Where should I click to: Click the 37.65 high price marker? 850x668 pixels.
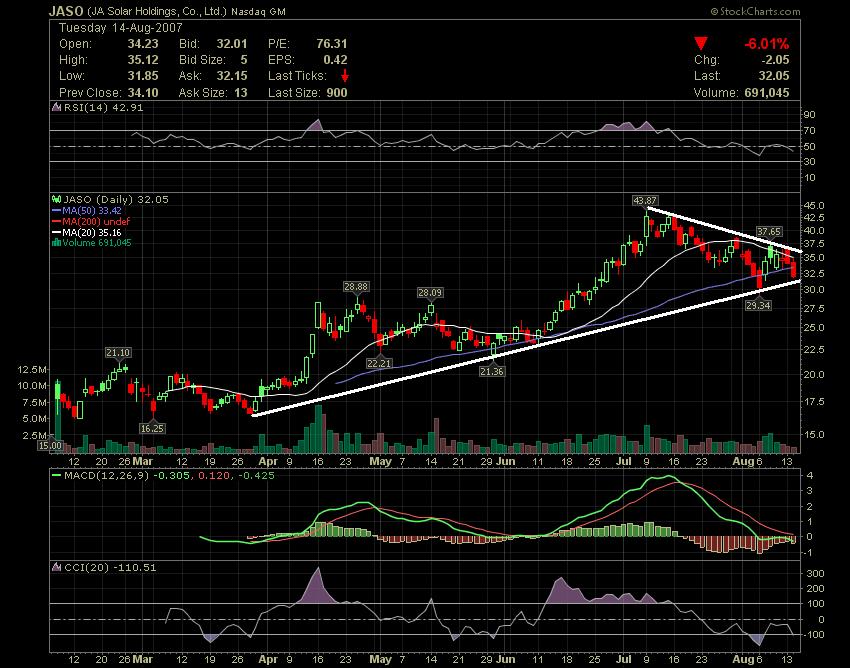(769, 232)
